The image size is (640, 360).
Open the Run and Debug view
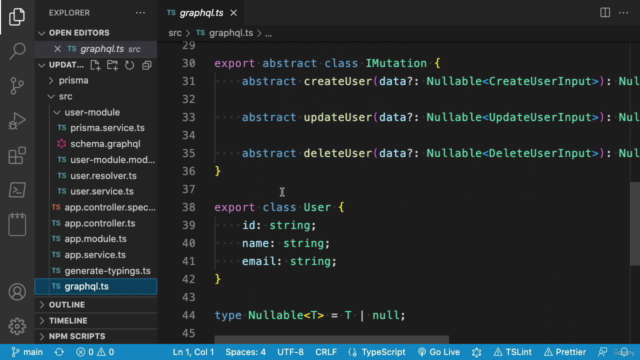click(x=17, y=121)
